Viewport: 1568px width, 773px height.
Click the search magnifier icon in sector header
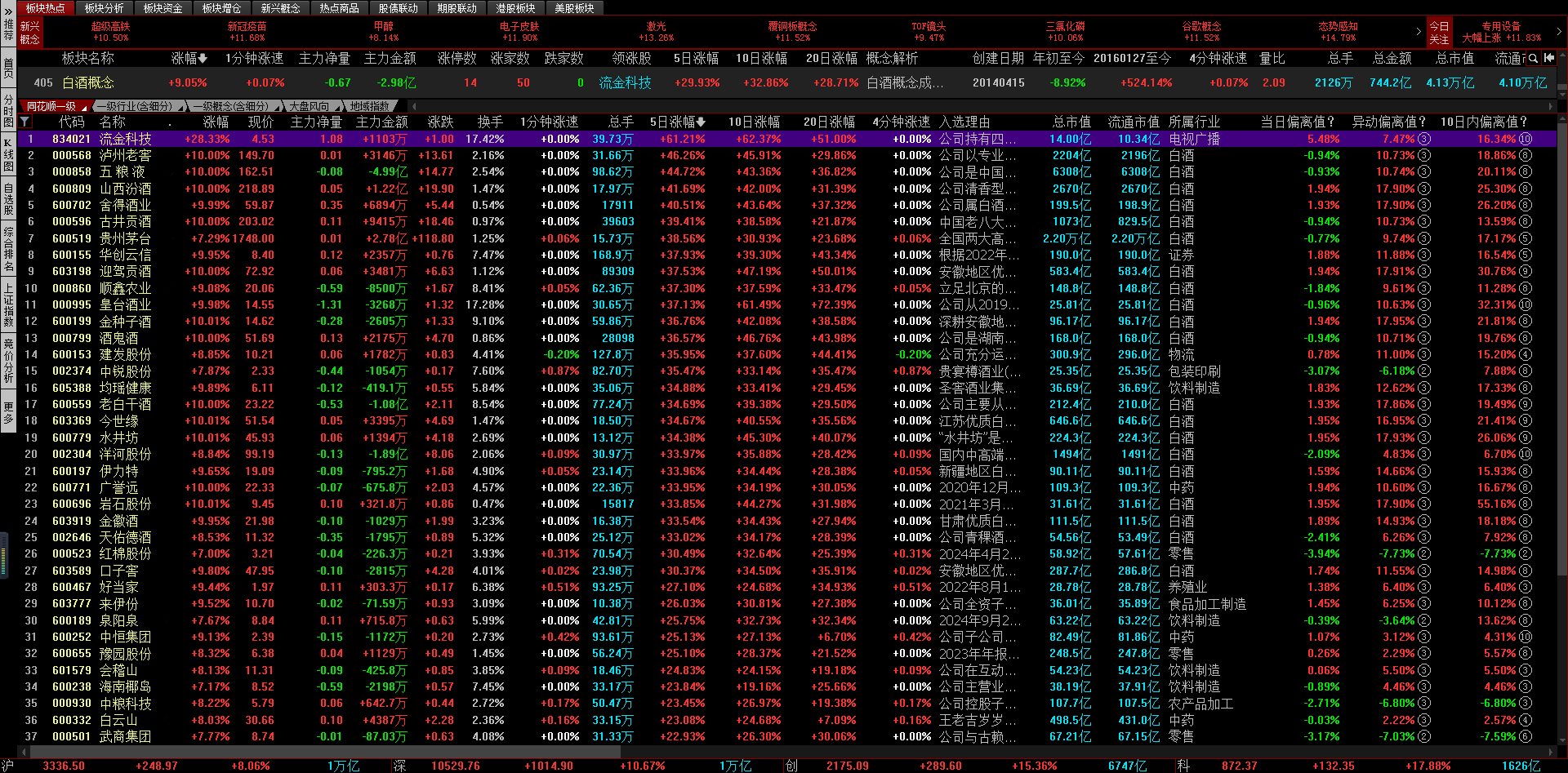[x=1533, y=58]
